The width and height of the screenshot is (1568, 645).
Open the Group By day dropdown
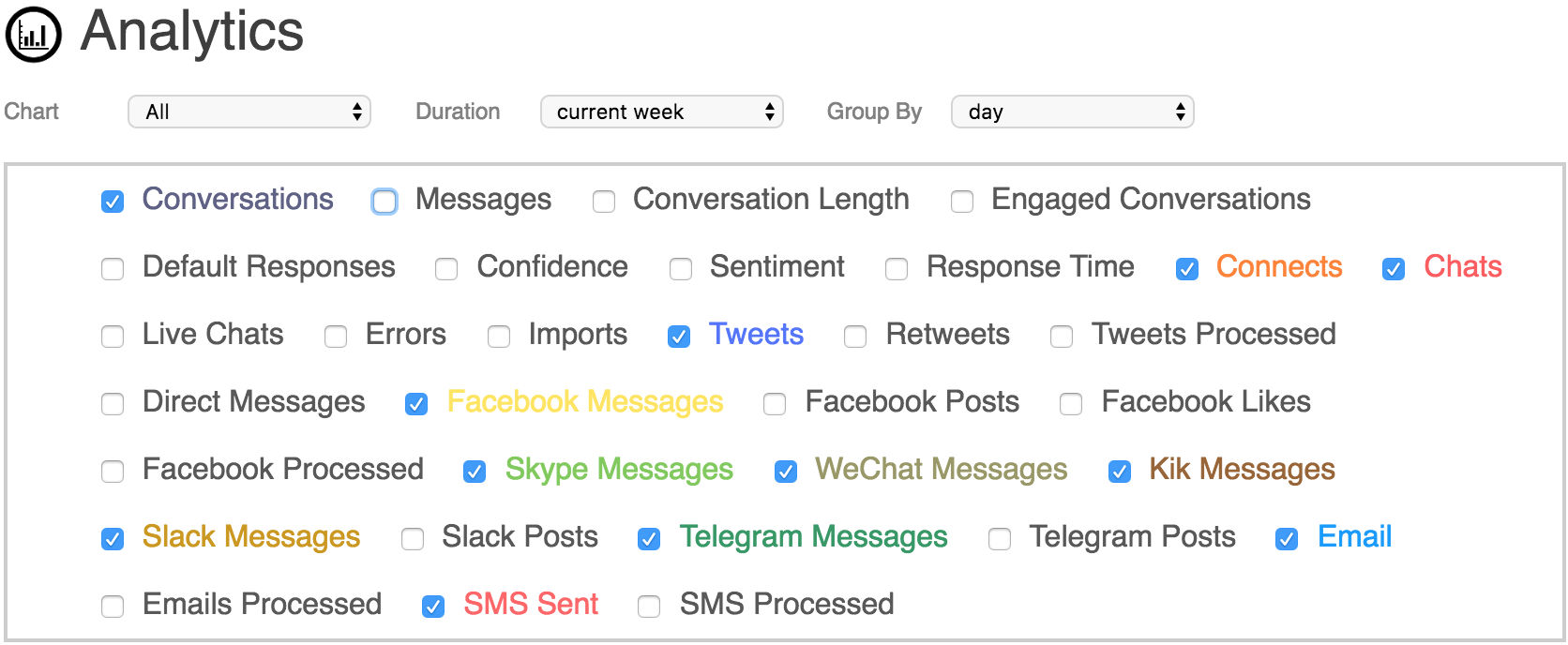1072,112
